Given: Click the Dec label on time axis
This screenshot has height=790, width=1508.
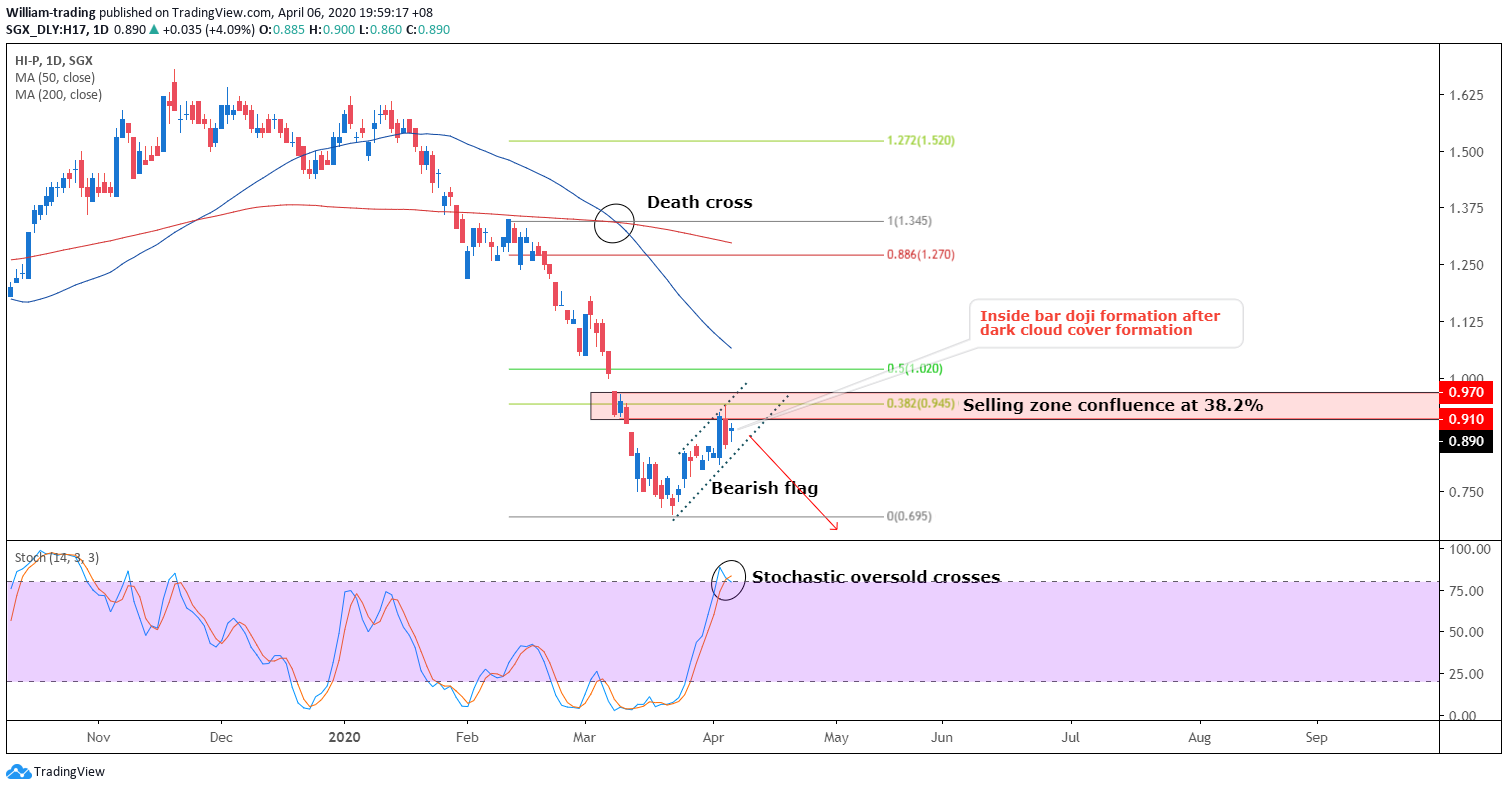Looking at the screenshot, I should tap(221, 738).
